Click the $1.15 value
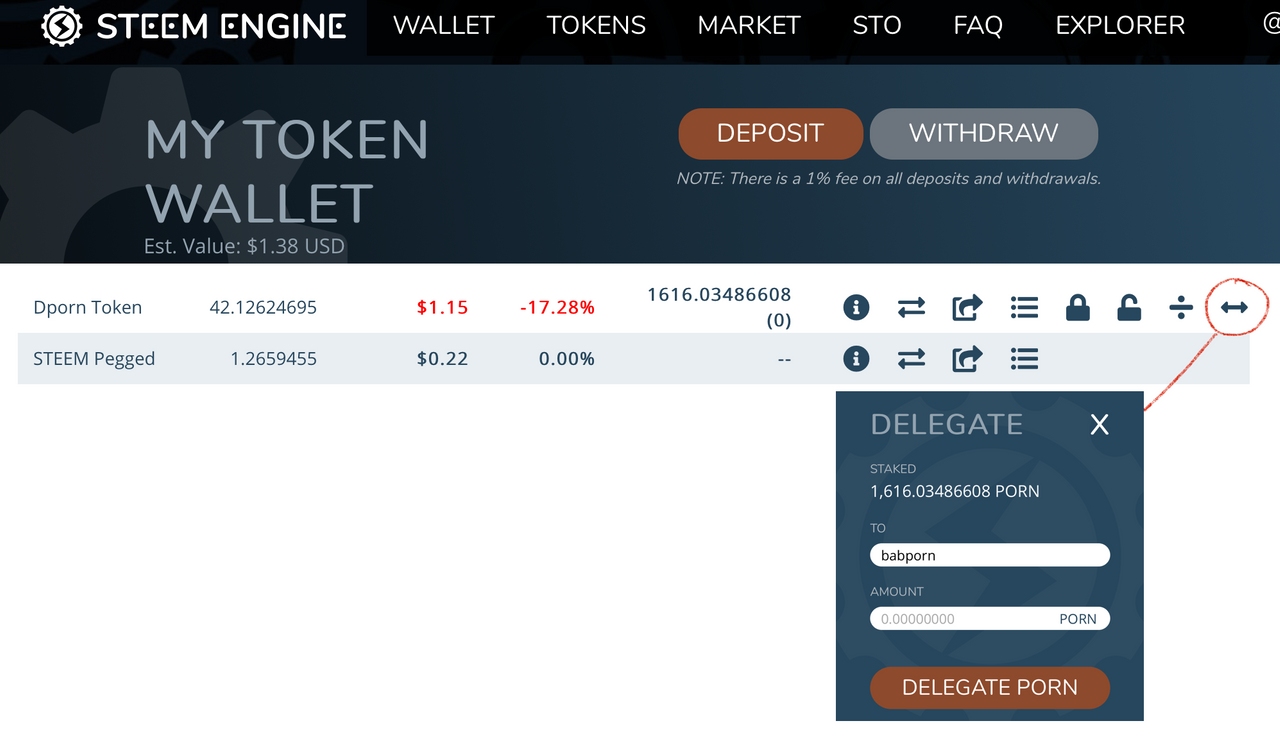 coord(442,308)
